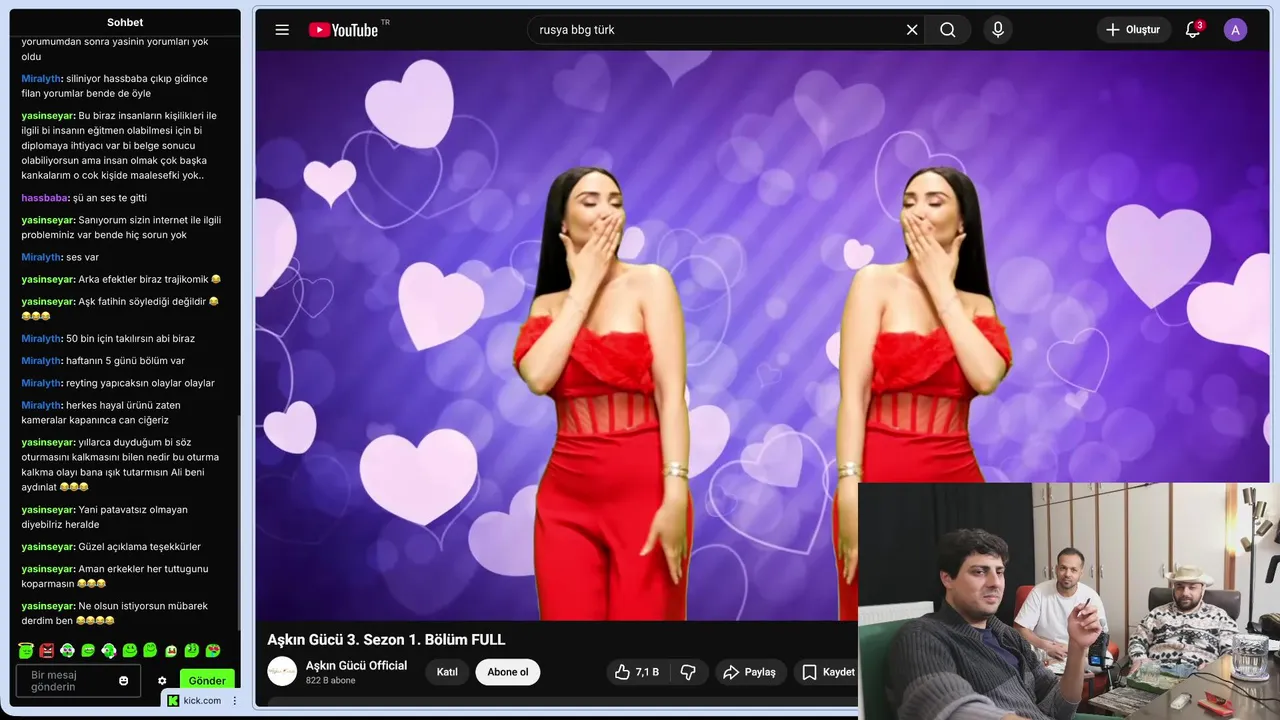1280x720 pixels.
Task: Click the Sohbet chat panel header
Action: pos(125,22)
